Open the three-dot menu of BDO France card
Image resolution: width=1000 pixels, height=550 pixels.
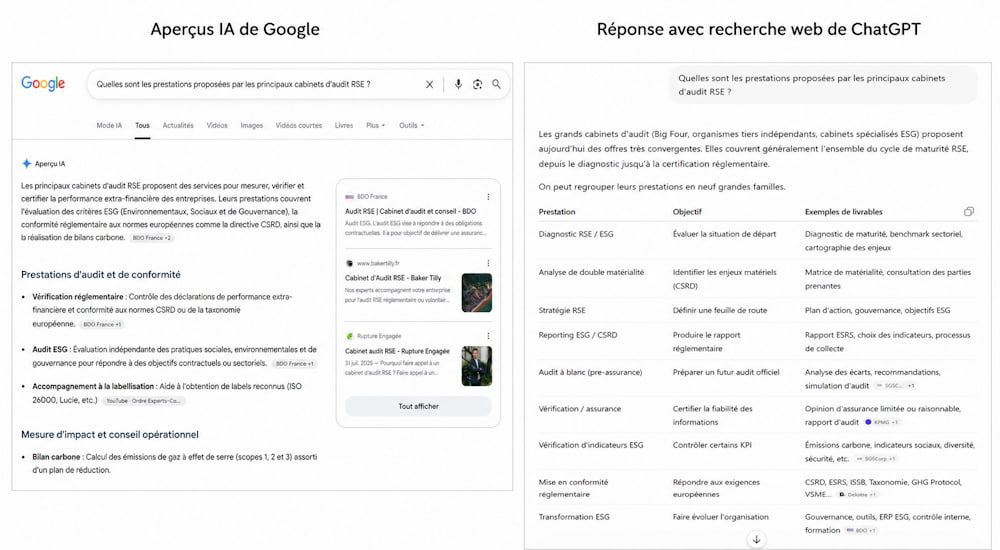pos(488,197)
